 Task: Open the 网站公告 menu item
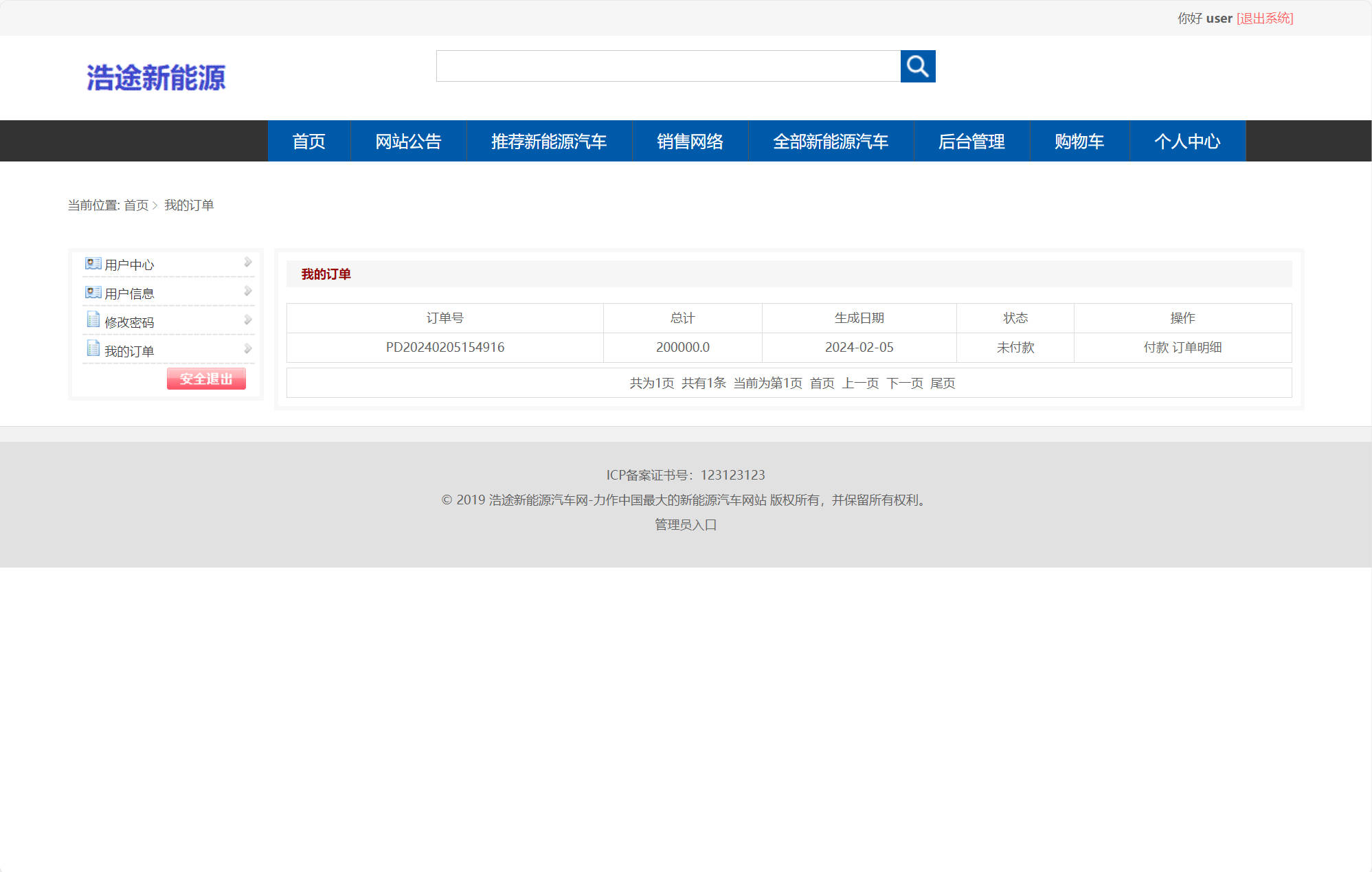[x=408, y=141]
